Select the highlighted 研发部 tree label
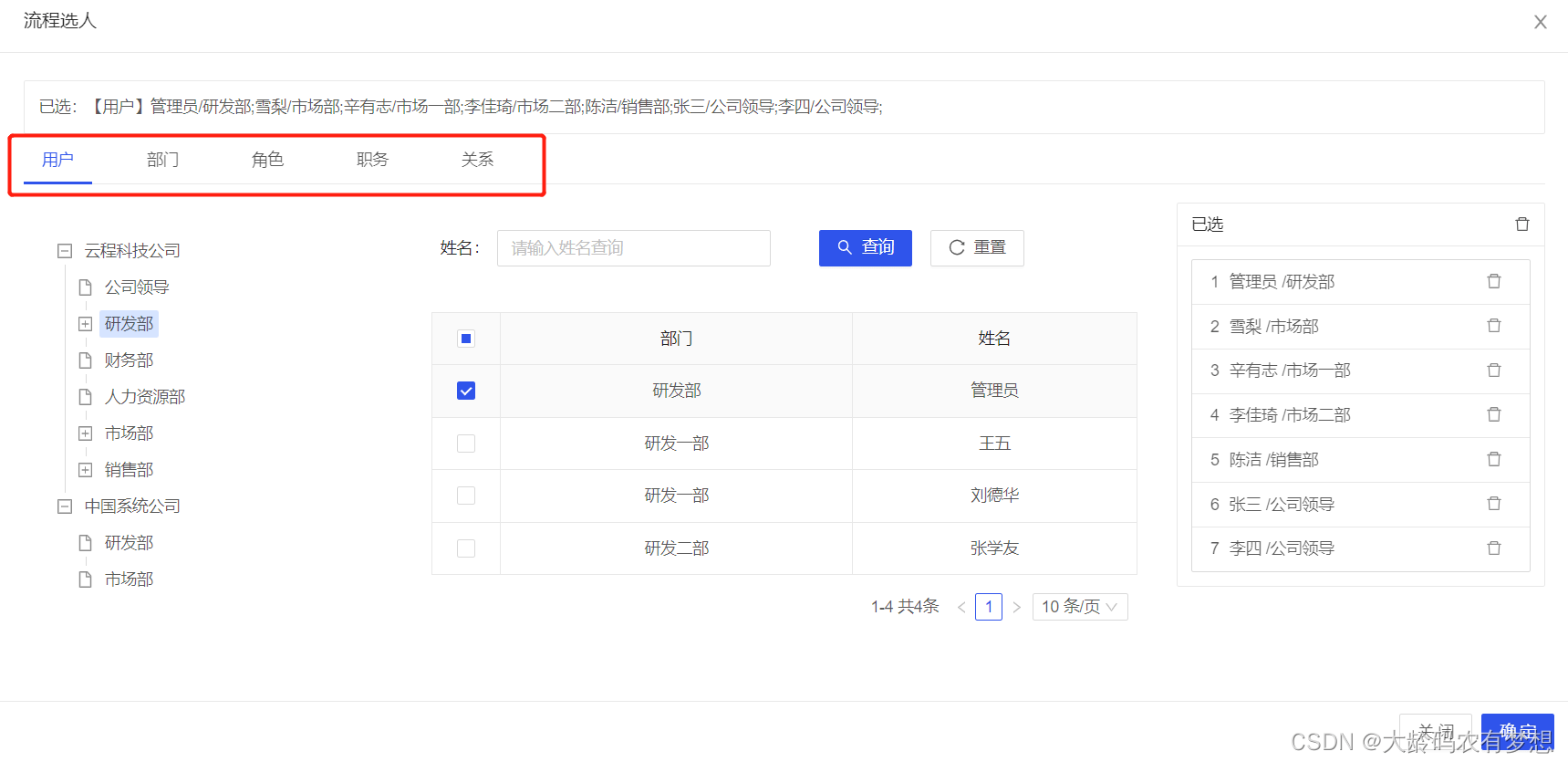 click(129, 324)
